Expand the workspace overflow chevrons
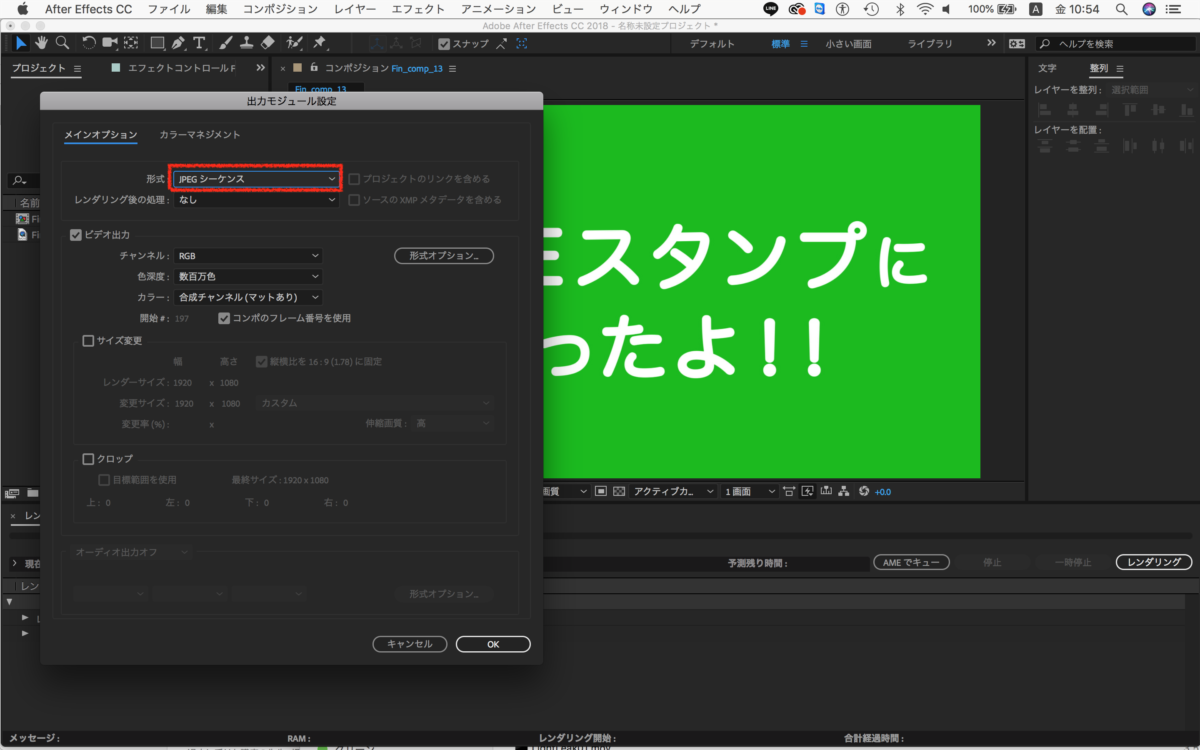The image size is (1200, 750). pyautogui.click(x=991, y=44)
